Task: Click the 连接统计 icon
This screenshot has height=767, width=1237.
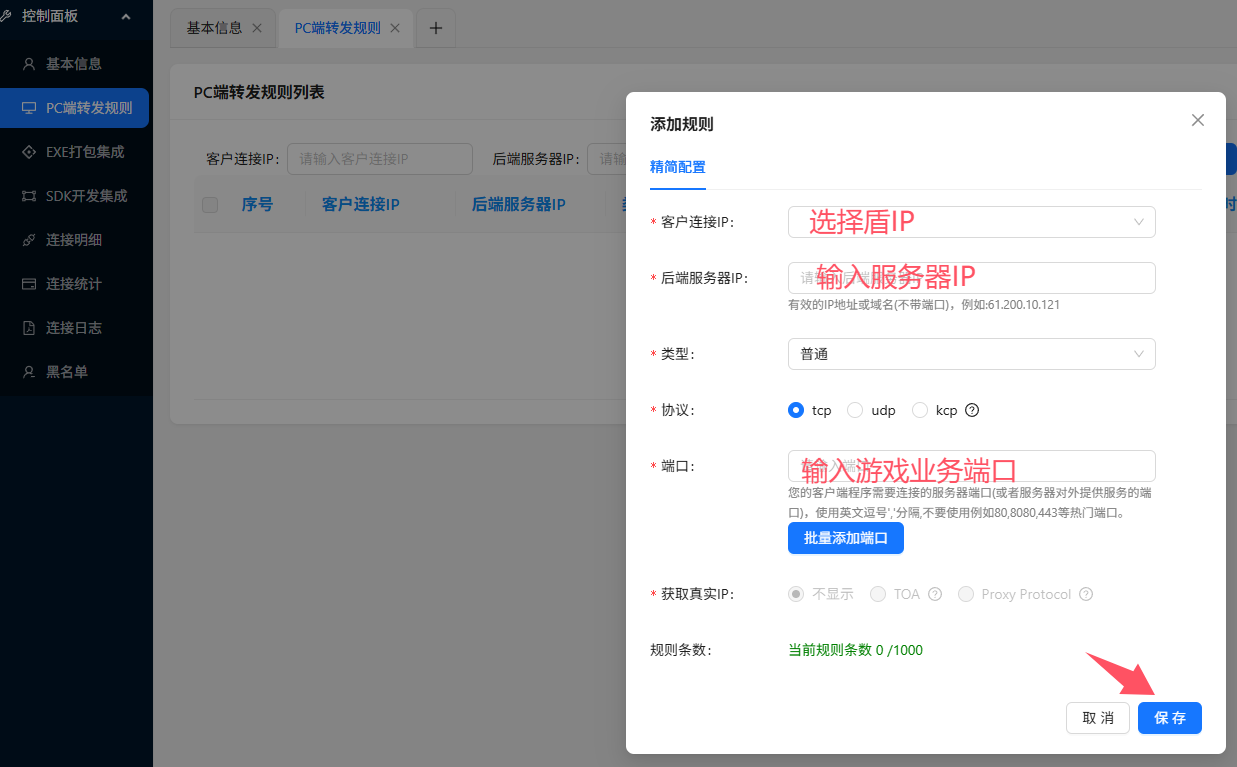Action: pos(29,284)
